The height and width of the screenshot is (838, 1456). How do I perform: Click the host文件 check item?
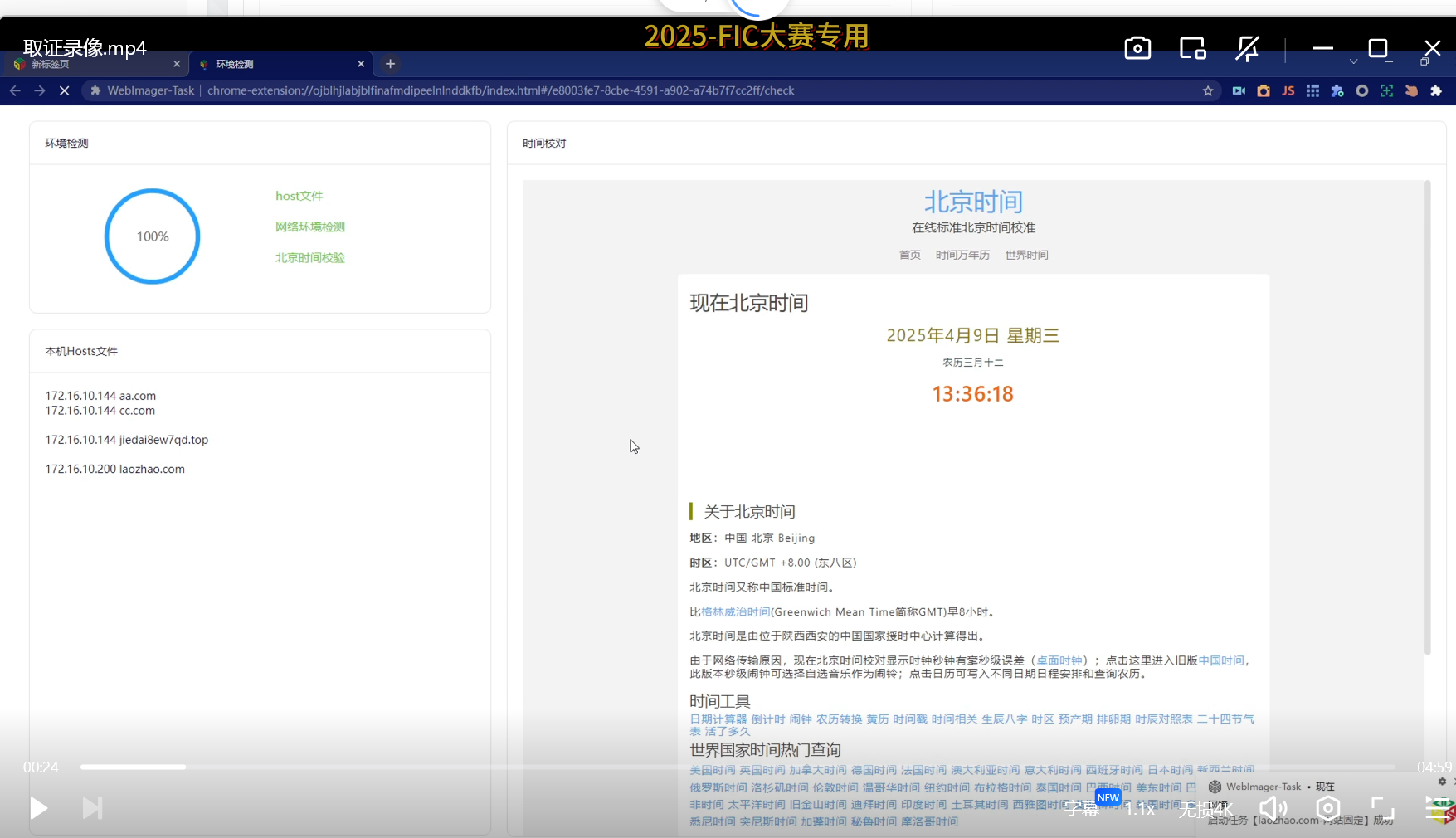coord(299,196)
